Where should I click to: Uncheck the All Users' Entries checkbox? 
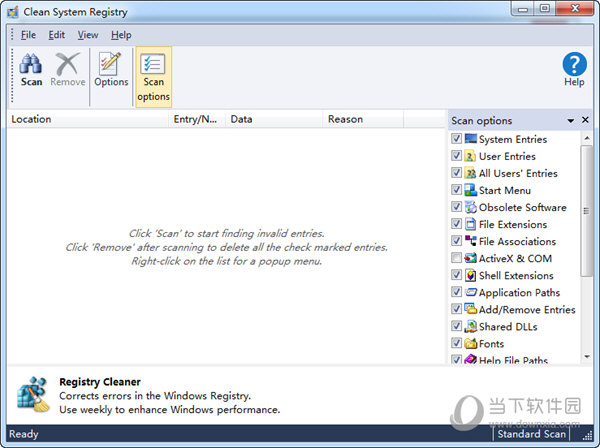(x=456, y=173)
